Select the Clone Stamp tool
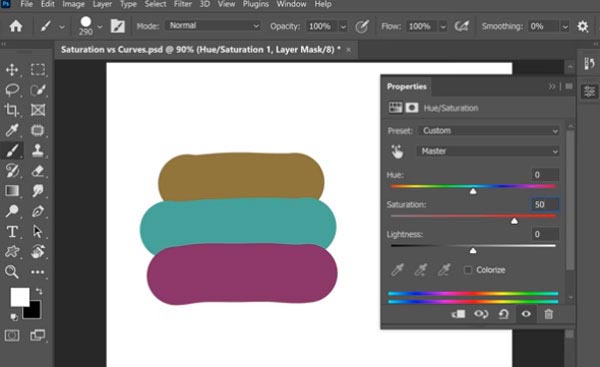600x367 pixels. pos(38,150)
